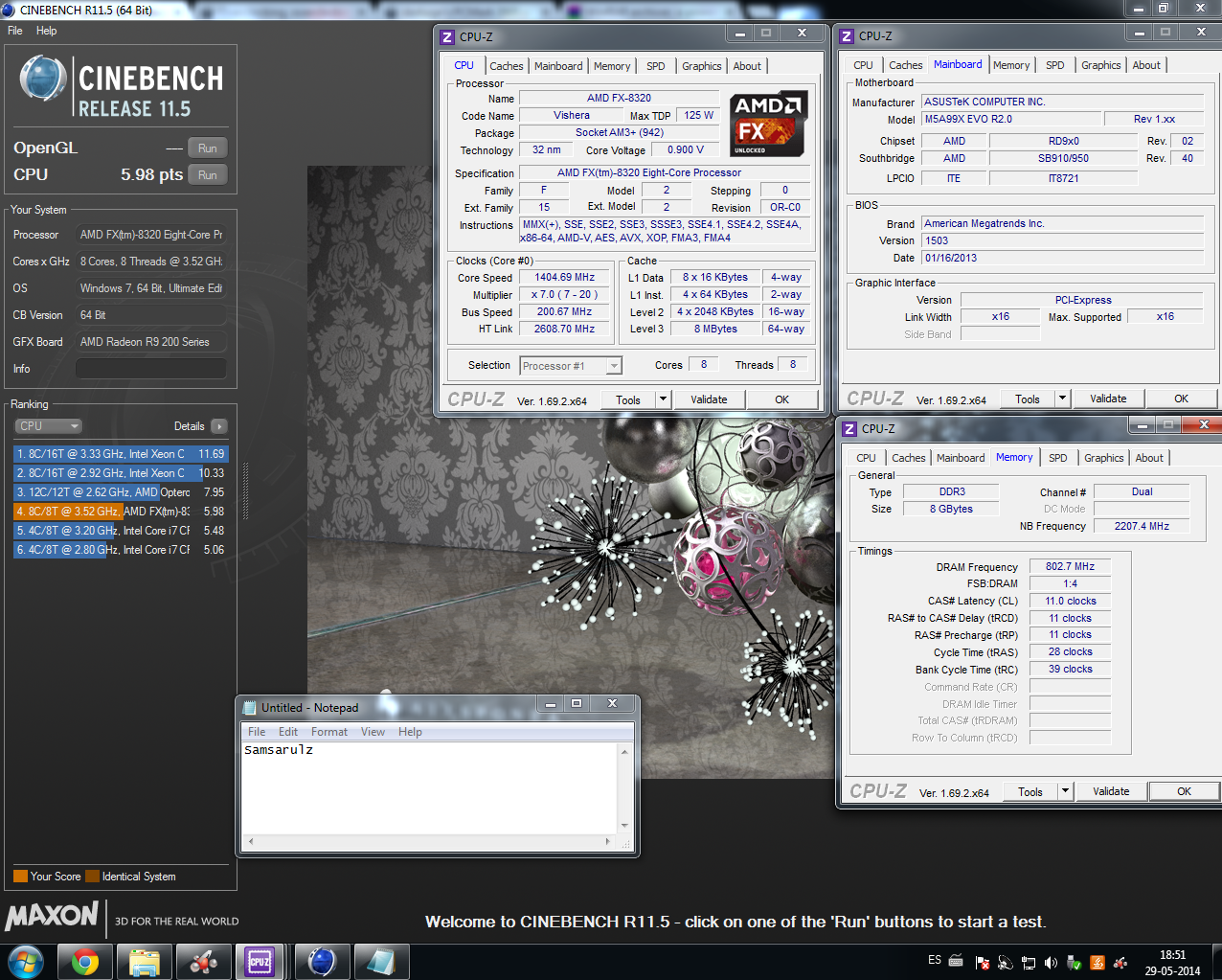The image size is (1222, 980).
Task: Open Windows Explorer from the taskbar
Action: tap(144, 962)
